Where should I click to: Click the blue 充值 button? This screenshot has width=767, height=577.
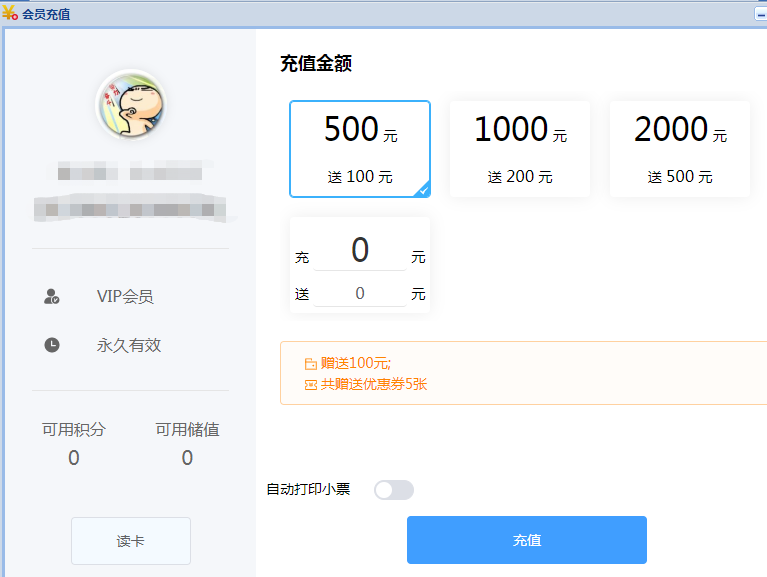[x=527, y=540]
